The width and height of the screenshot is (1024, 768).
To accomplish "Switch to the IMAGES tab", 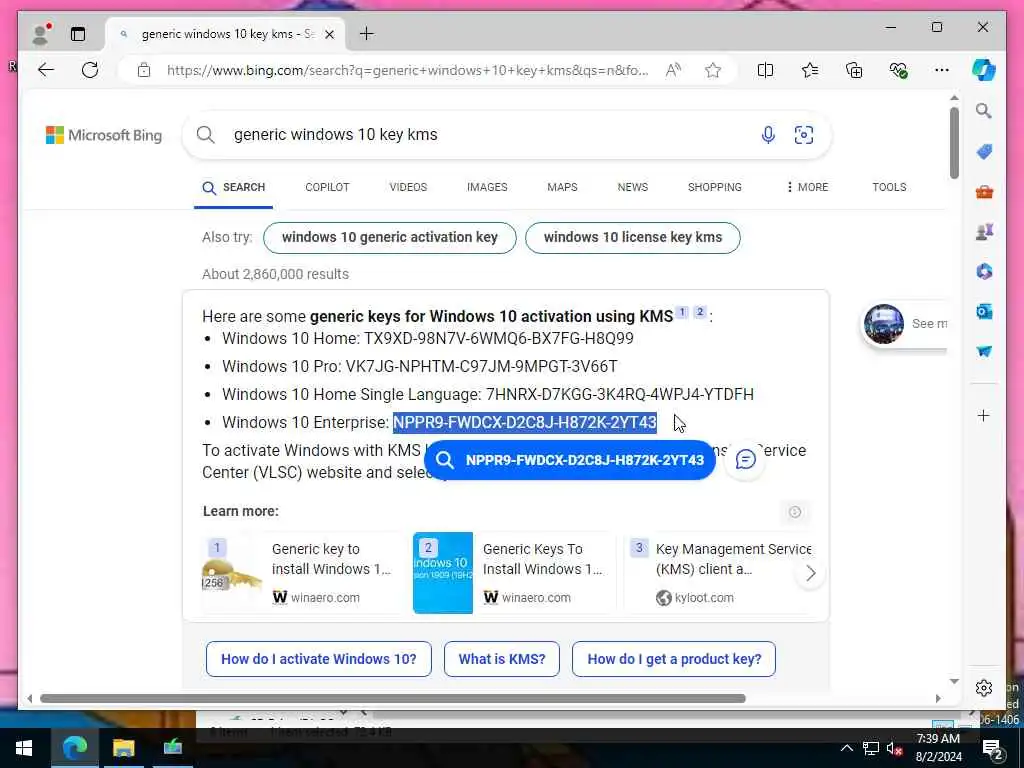I will (x=487, y=187).
